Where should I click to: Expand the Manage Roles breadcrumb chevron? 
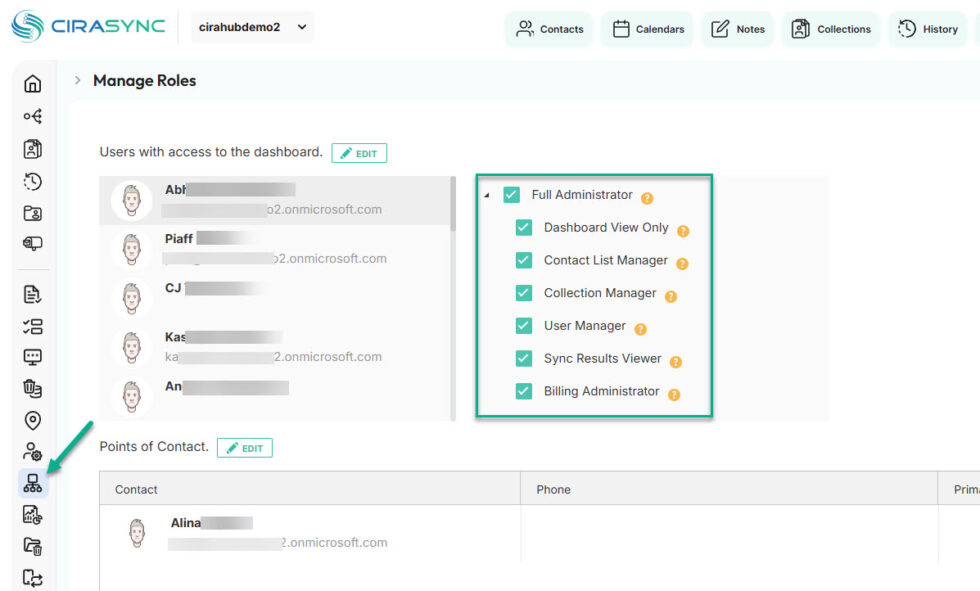(78, 80)
